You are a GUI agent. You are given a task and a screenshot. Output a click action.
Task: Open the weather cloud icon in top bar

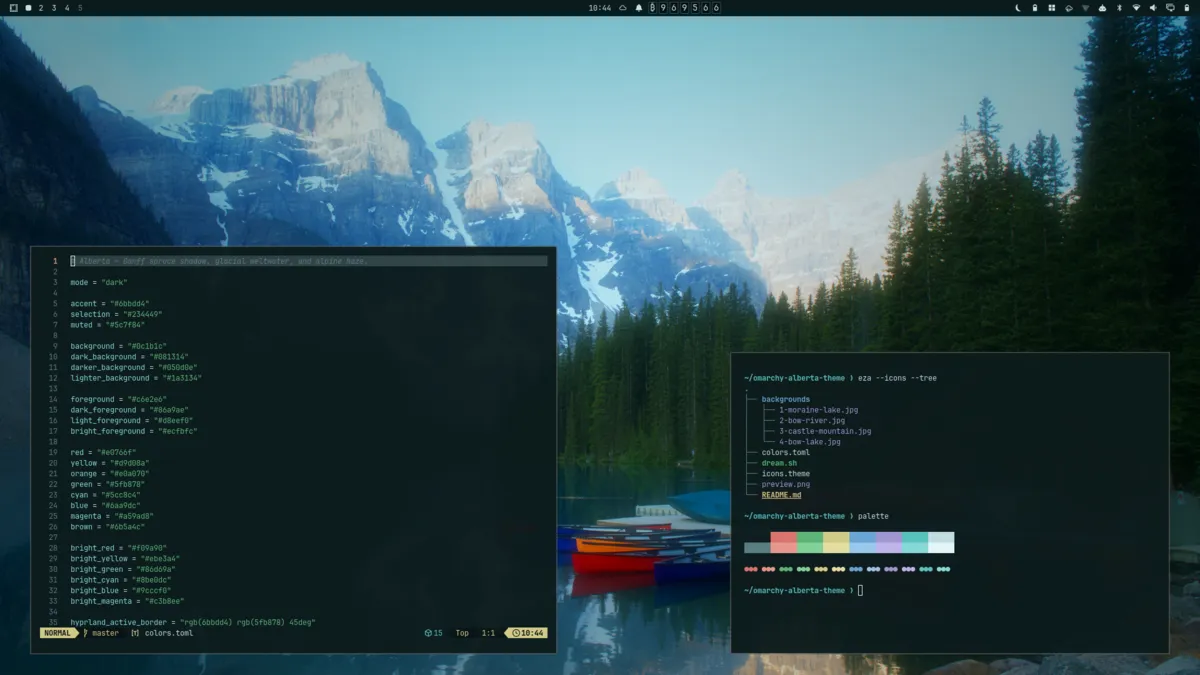pyautogui.click(x=622, y=8)
